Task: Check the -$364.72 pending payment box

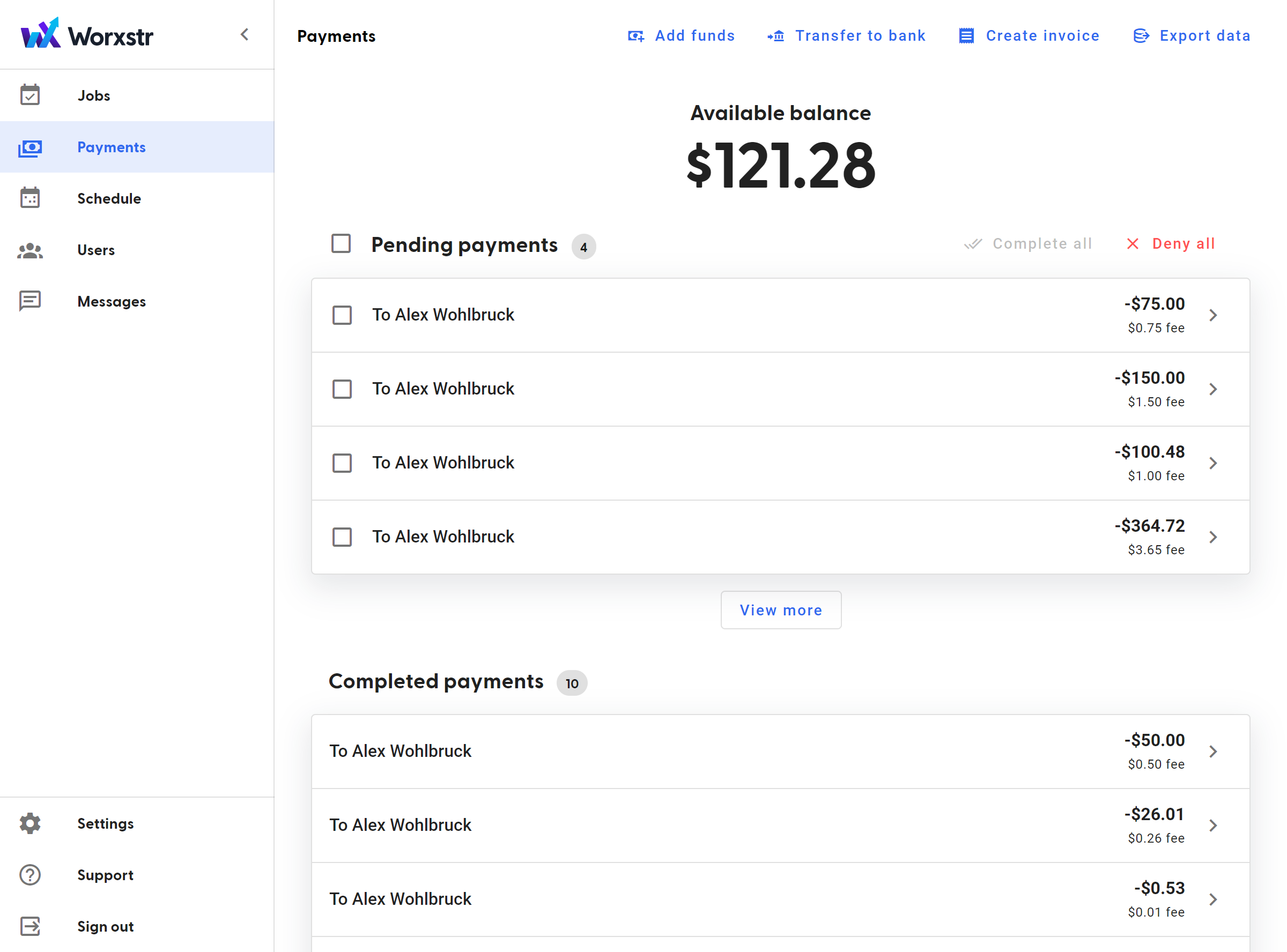Action: tap(342, 537)
